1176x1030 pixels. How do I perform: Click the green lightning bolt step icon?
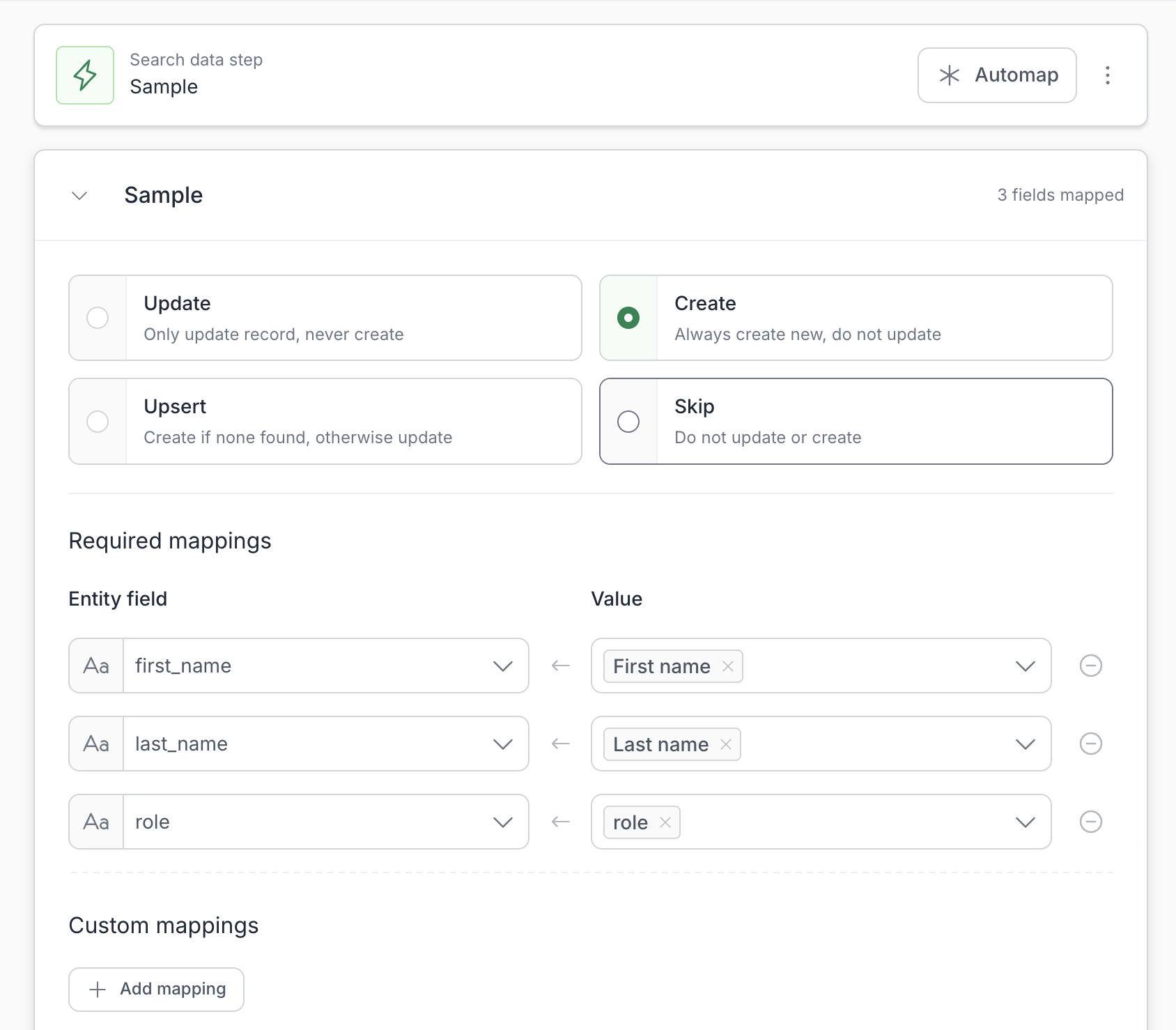point(85,75)
